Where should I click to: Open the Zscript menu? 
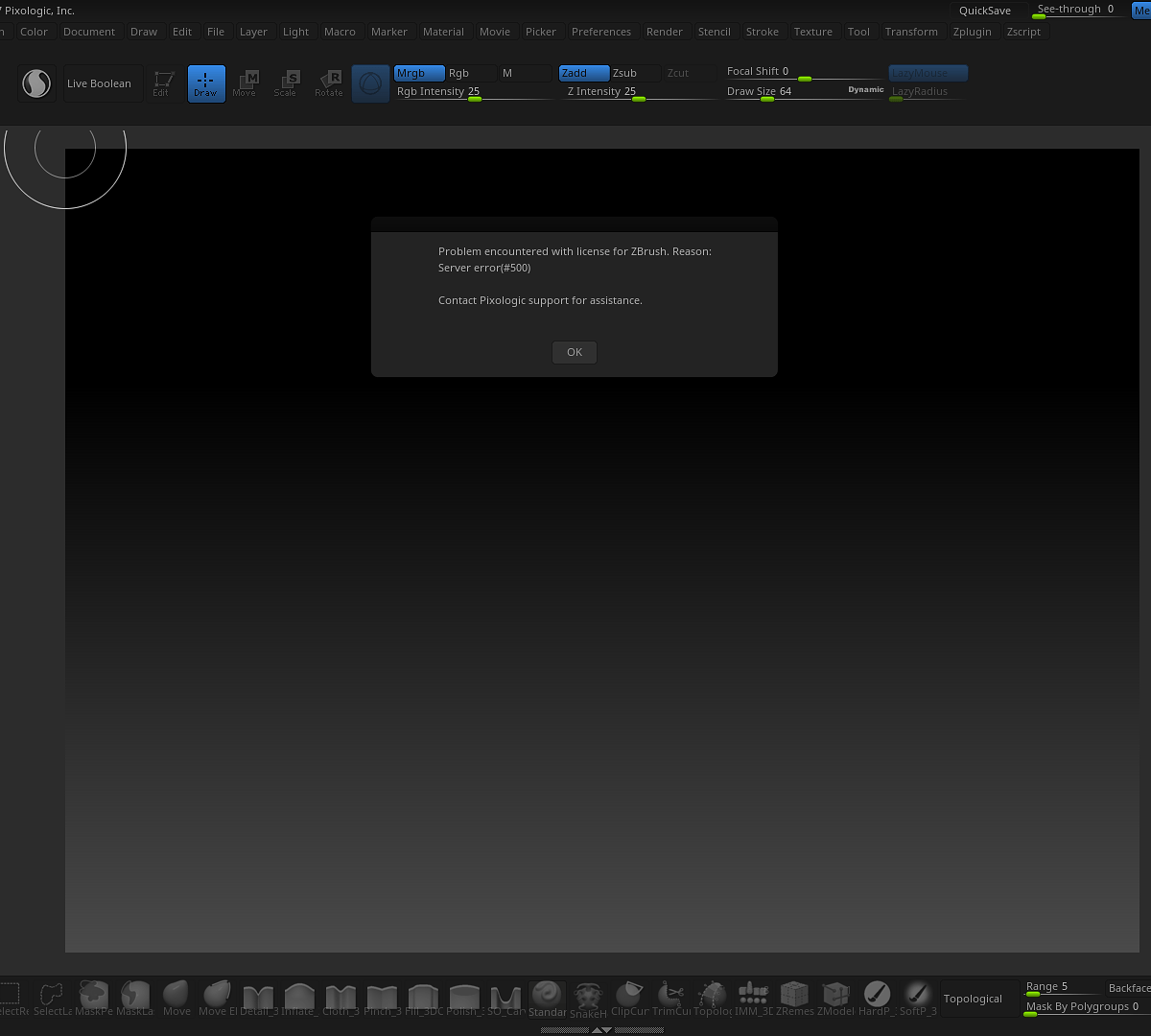(x=1023, y=32)
